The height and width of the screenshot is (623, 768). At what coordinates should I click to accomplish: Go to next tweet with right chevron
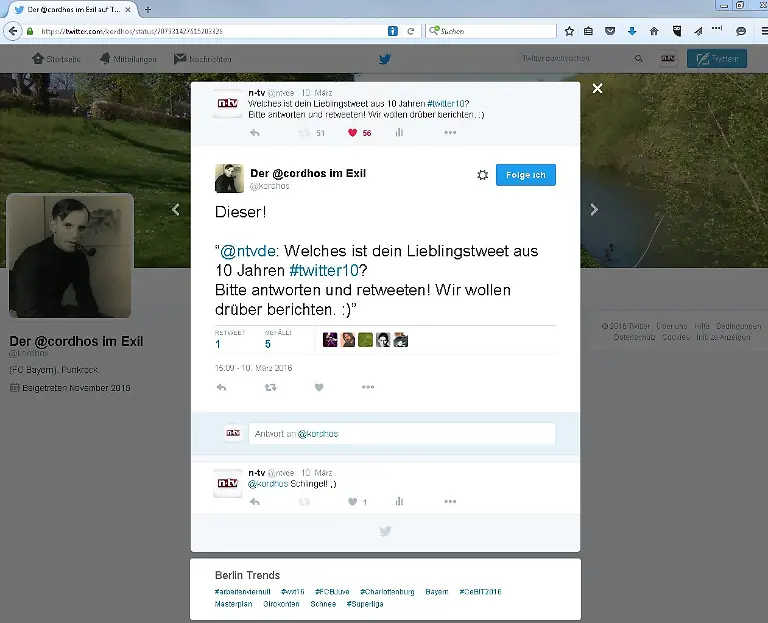tap(594, 210)
